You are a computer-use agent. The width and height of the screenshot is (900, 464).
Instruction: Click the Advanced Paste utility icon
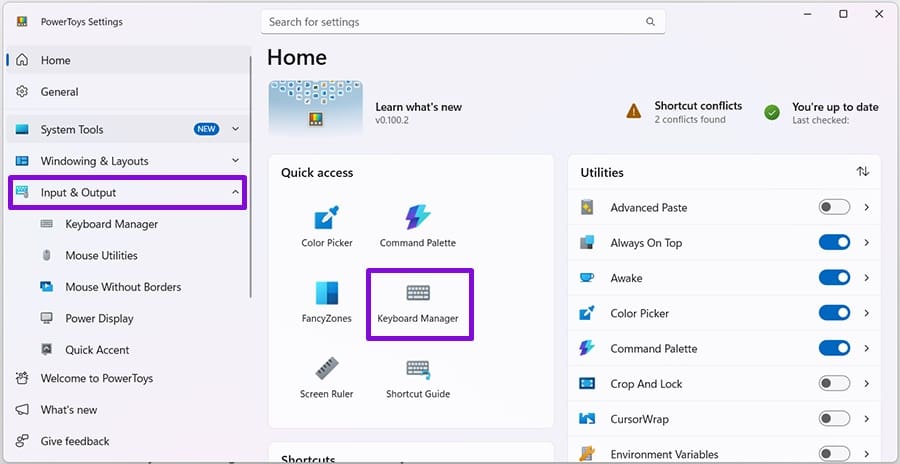(587, 208)
